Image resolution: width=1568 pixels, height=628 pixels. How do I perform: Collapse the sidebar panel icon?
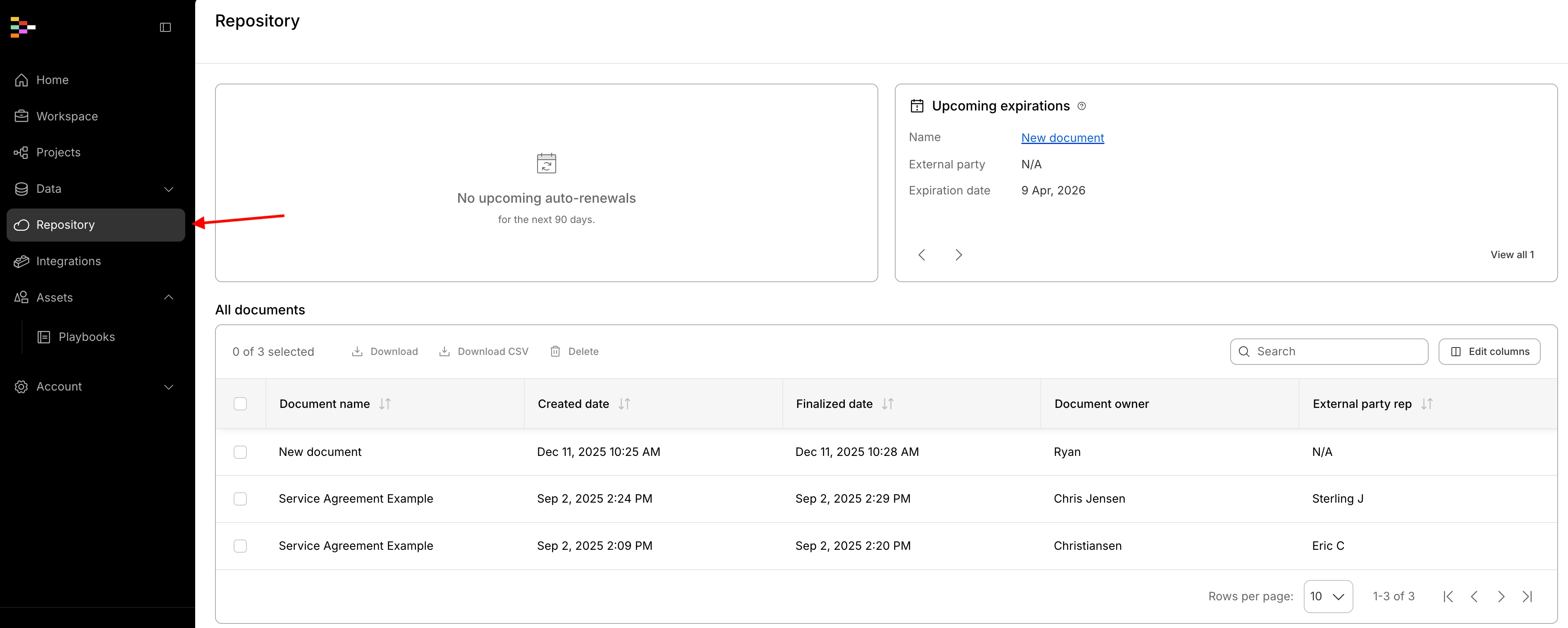165,27
